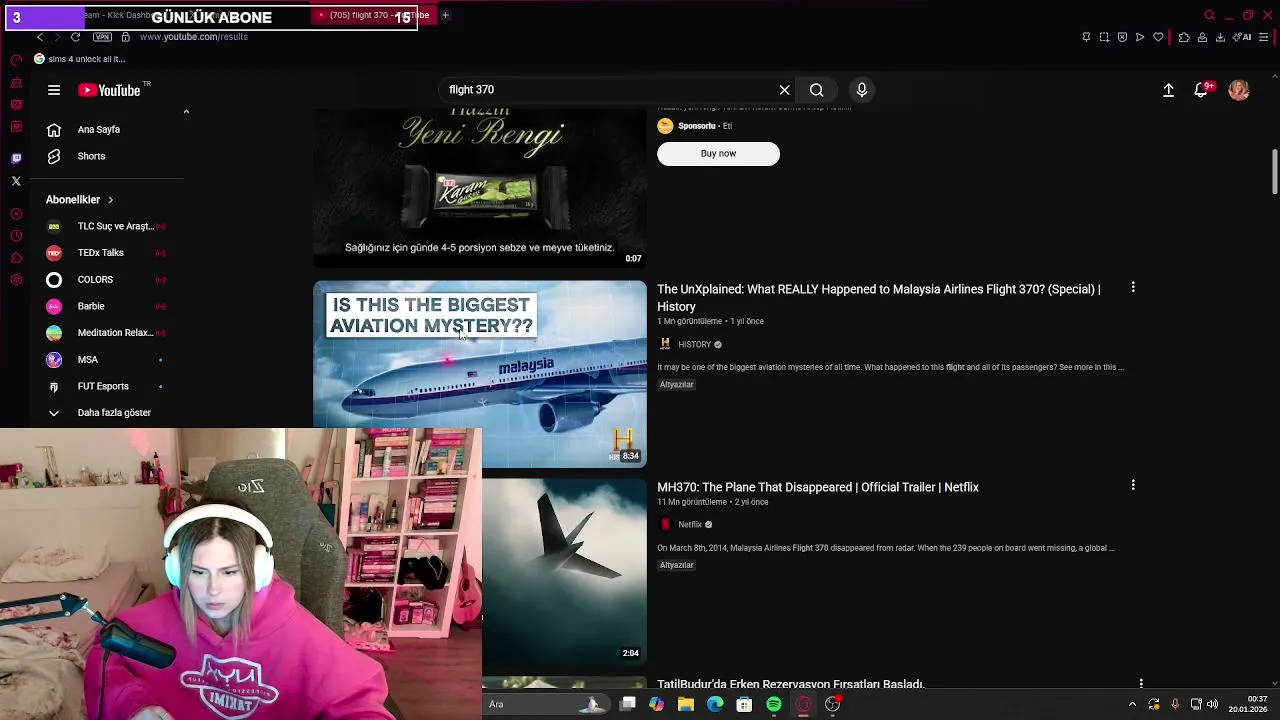Open the Netflix channel link
The height and width of the screenshot is (720, 1280).
[690, 525]
